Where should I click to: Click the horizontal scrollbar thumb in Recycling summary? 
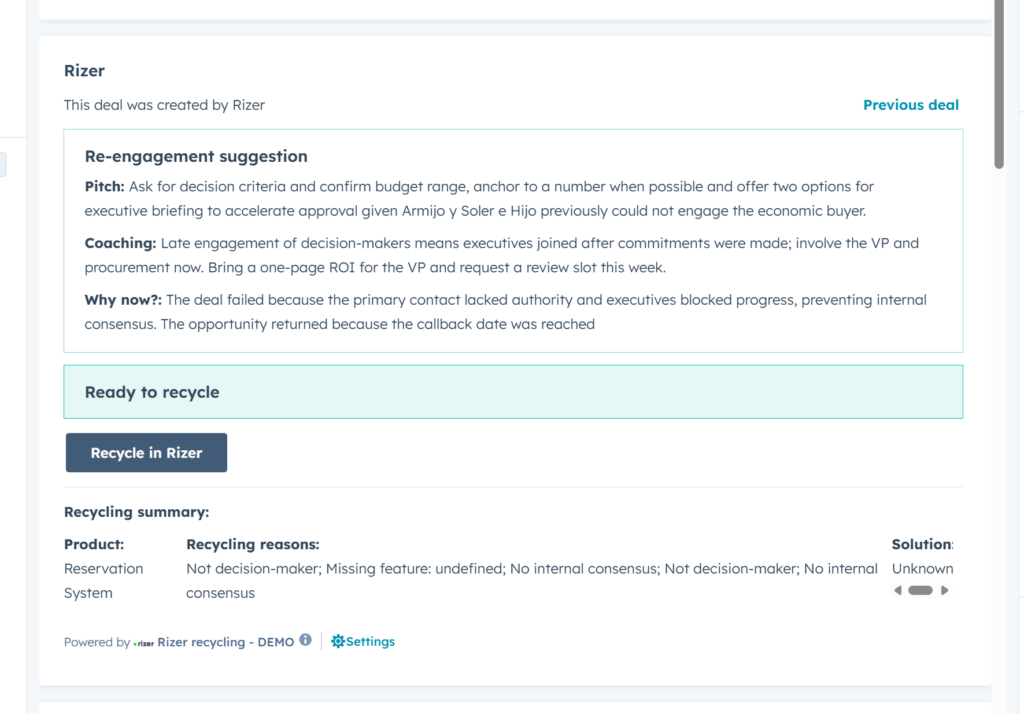coord(921,590)
